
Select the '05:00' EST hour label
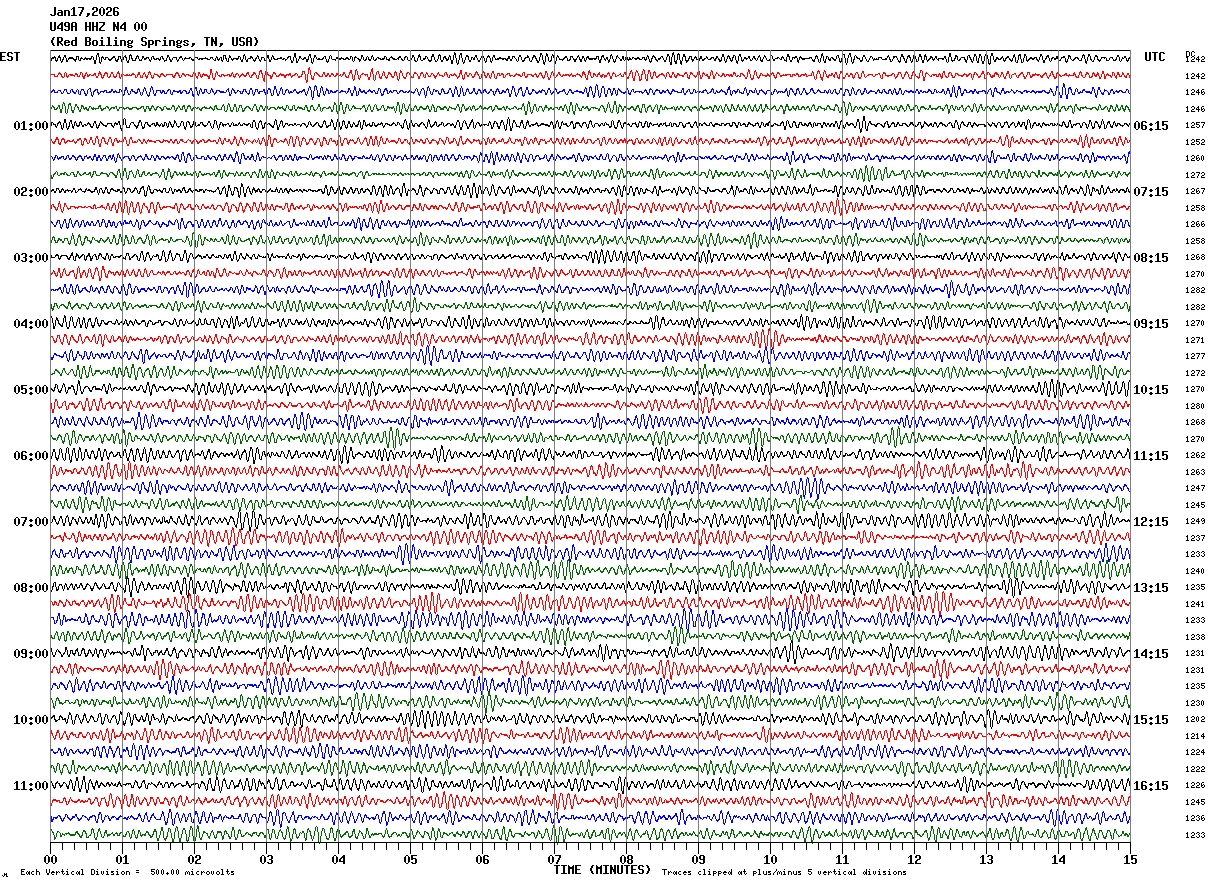(31, 390)
